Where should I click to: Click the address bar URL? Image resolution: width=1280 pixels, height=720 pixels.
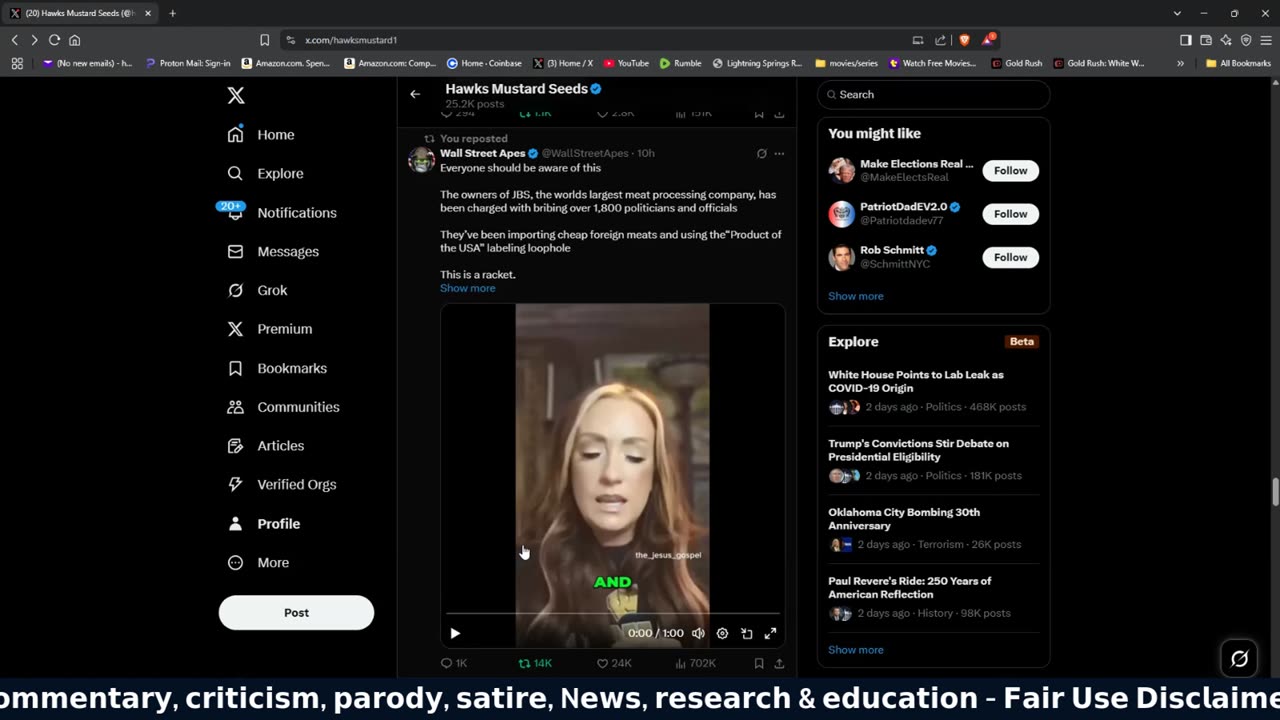[351, 40]
